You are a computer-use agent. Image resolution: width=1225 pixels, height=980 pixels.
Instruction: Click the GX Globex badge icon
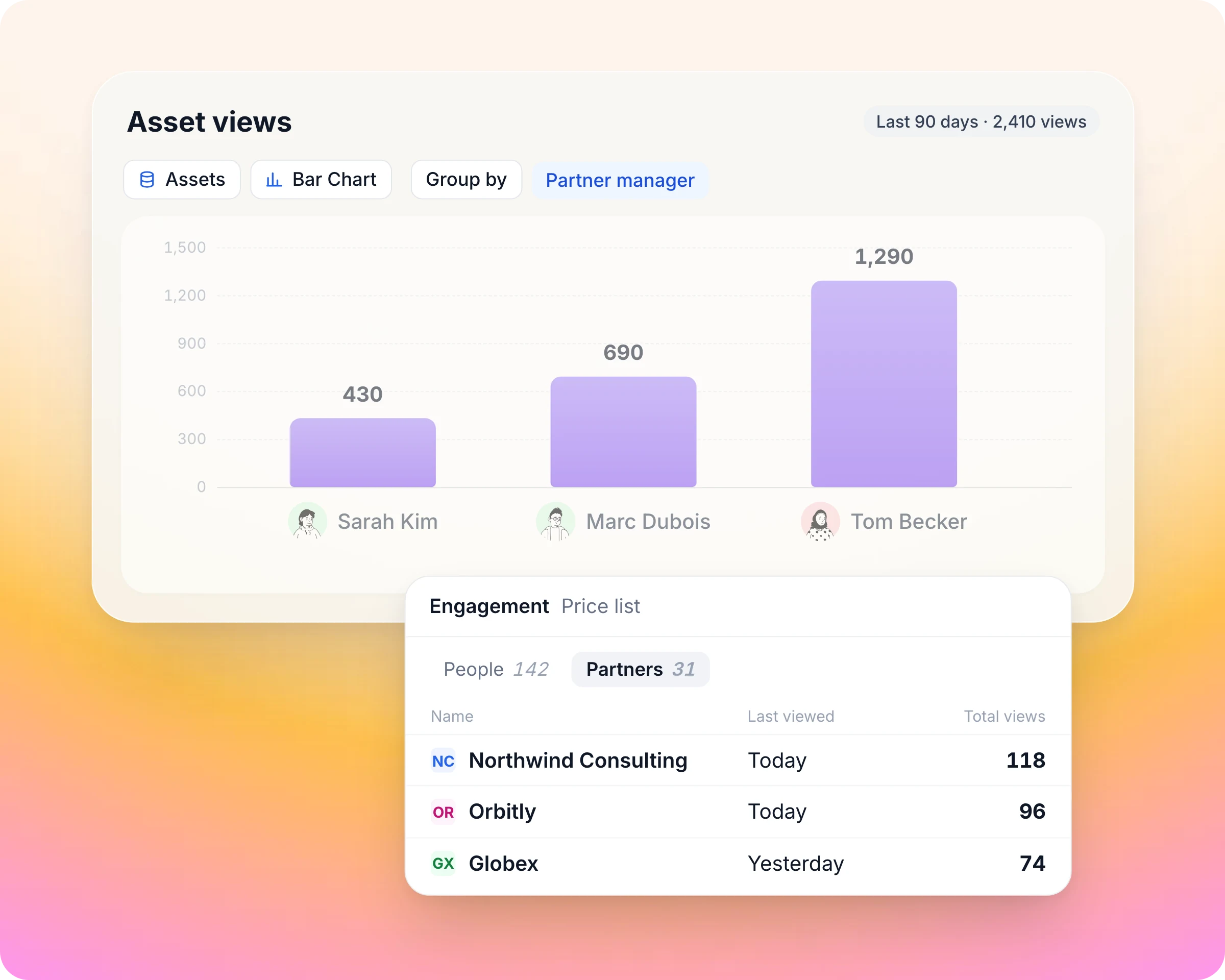click(443, 864)
